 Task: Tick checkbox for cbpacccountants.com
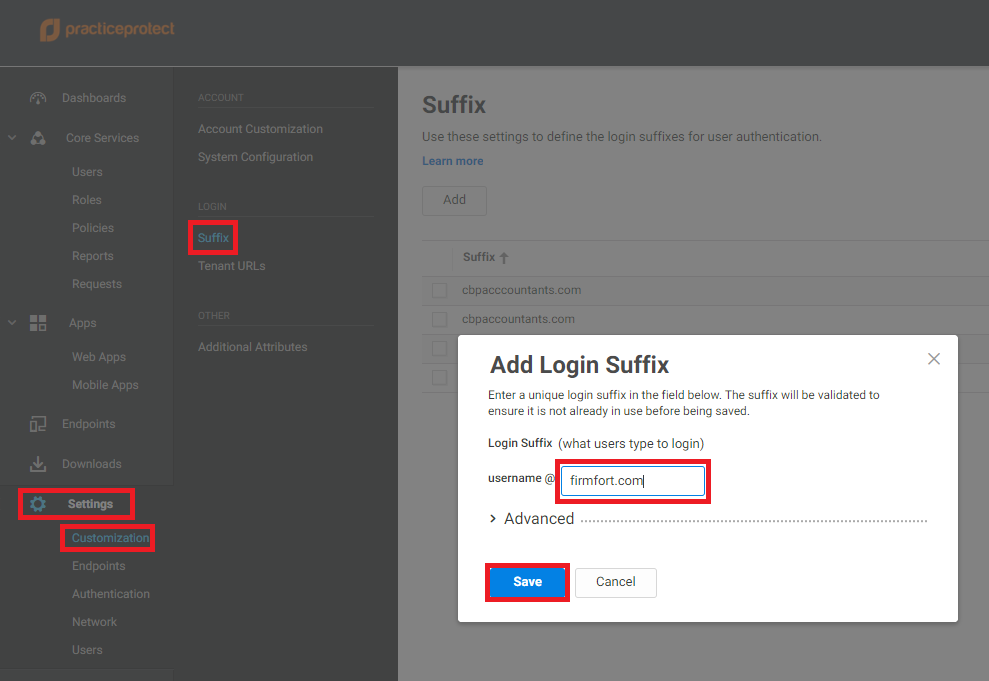(x=440, y=290)
